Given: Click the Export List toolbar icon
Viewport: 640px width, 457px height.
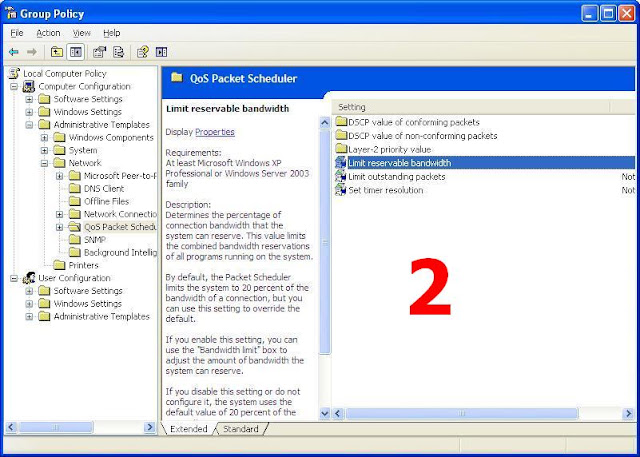Looking at the screenshot, I should [x=118, y=52].
